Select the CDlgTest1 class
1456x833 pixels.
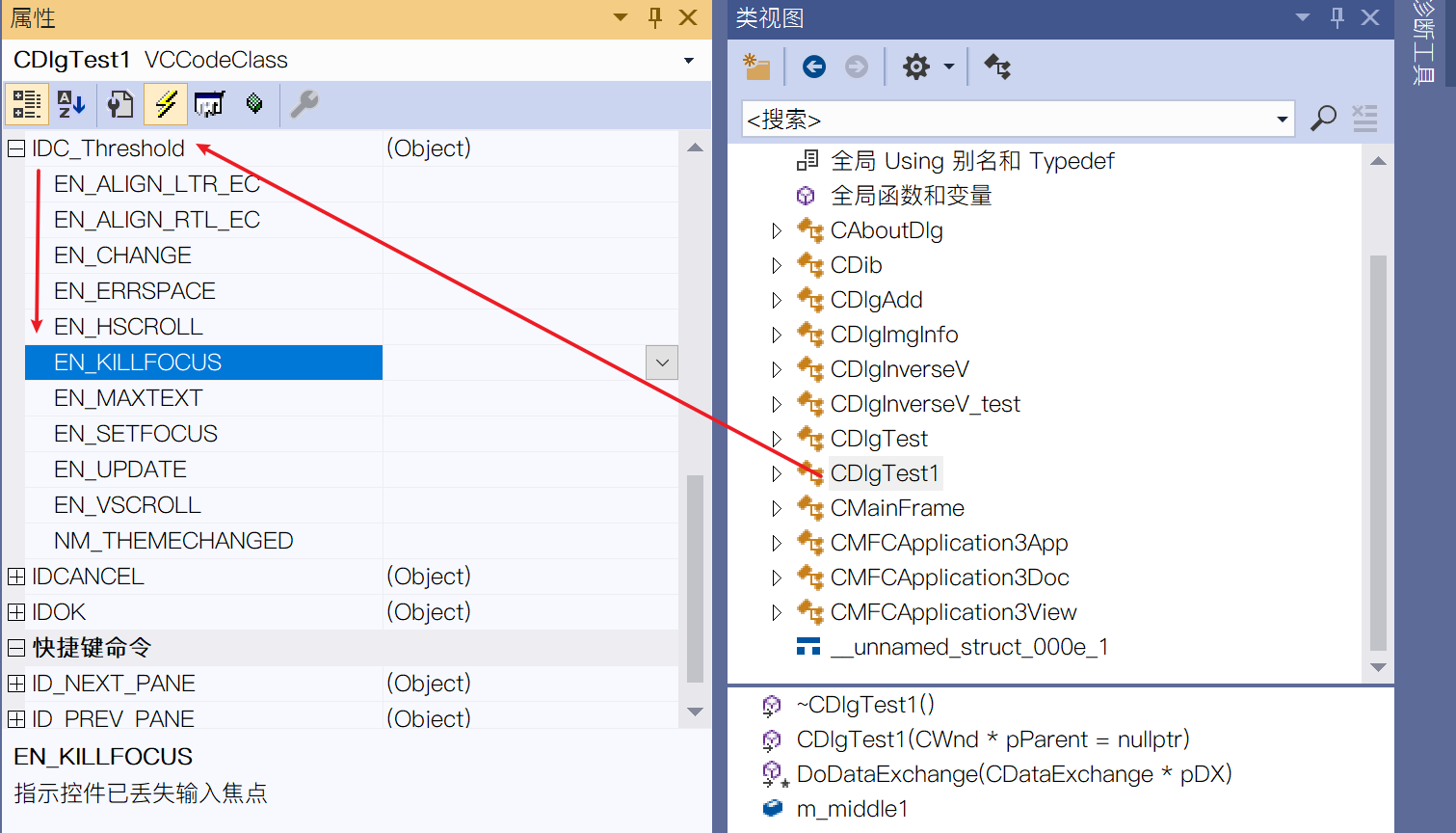coord(885,473)
